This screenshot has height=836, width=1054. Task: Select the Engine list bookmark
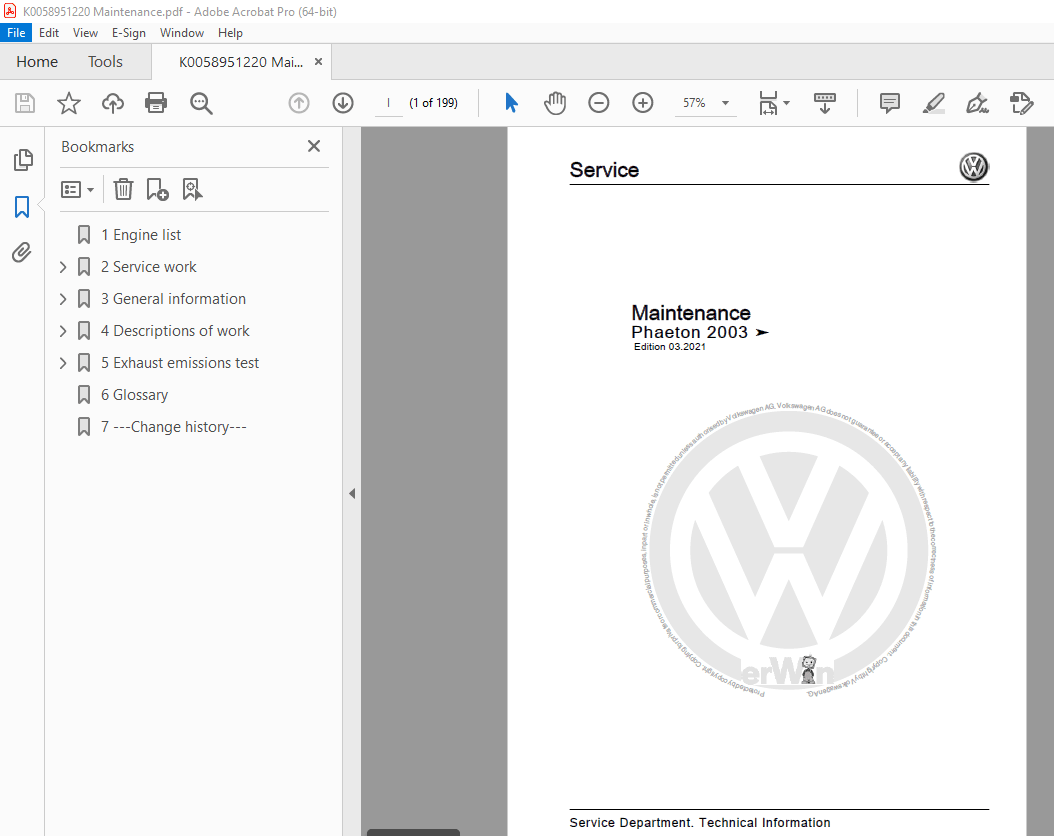pos(141,234)
